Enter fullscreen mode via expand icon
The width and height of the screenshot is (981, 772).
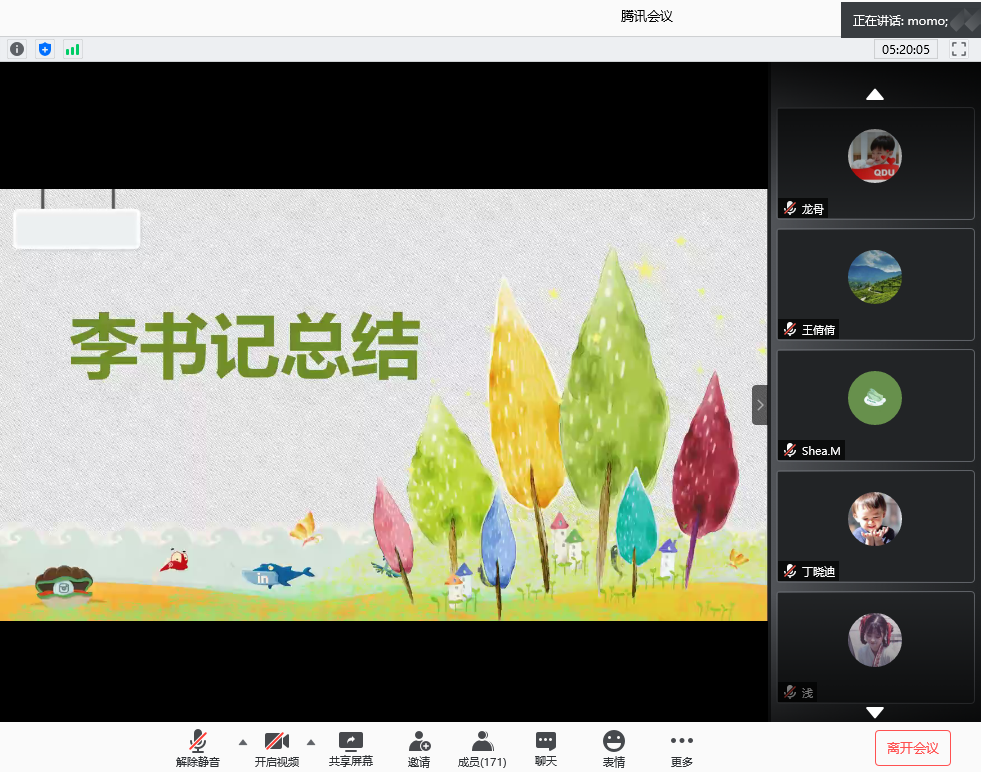pos(959,49)
